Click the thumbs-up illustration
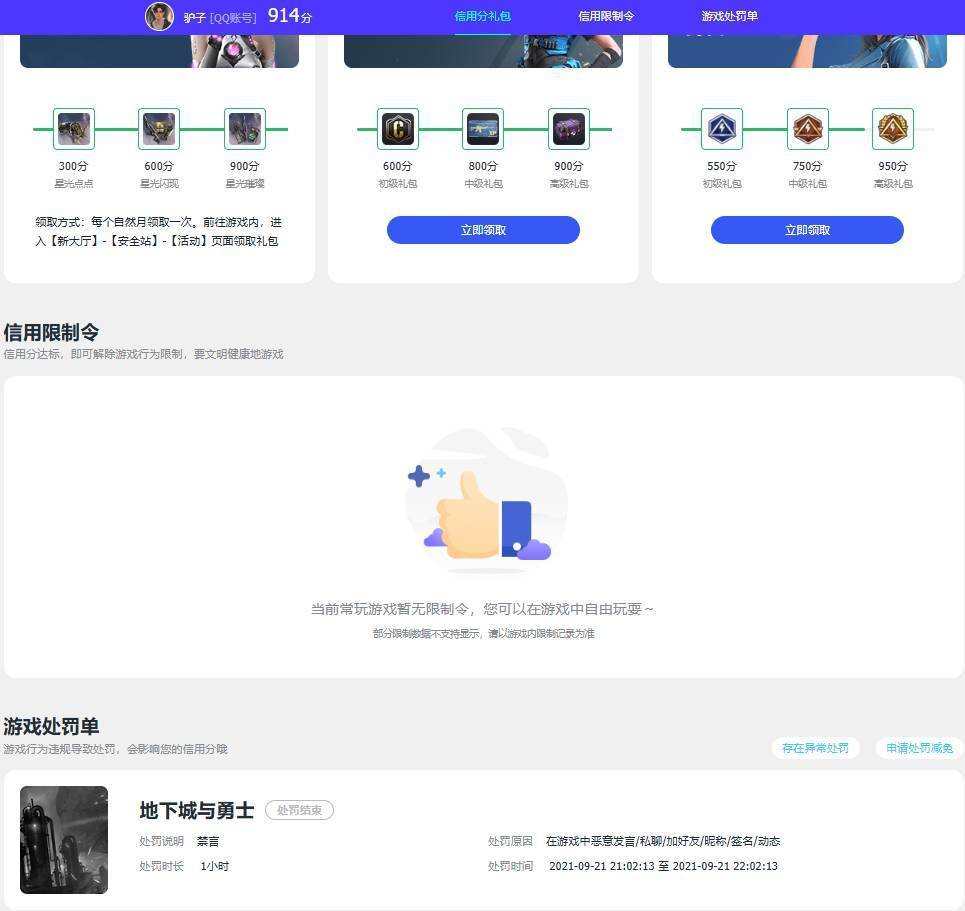The width and height of the screenshot is (965, 911). [486, 501]
